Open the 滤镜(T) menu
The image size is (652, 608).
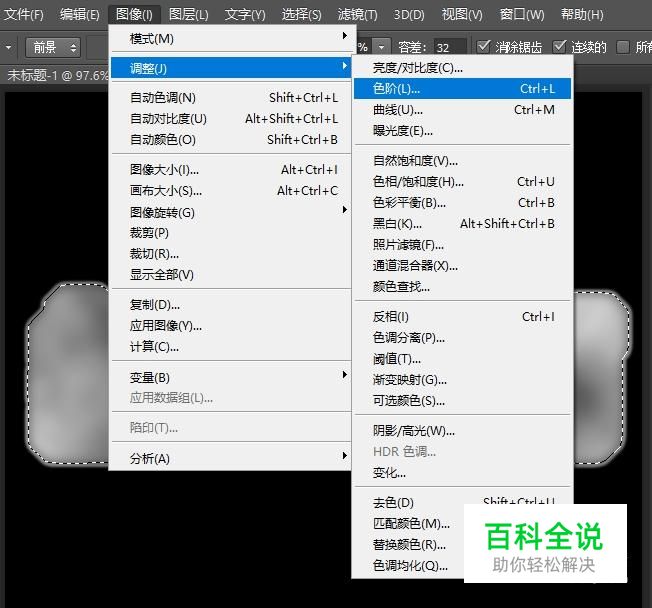point(358,15)
